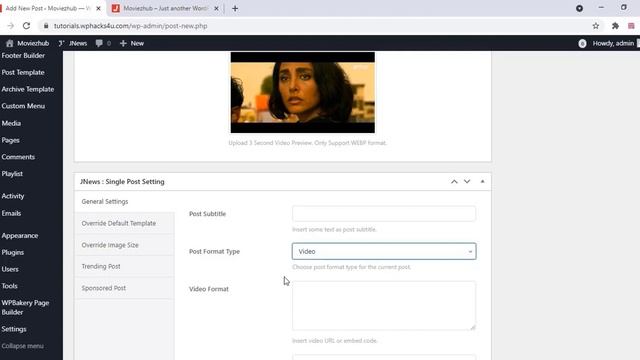Screen dimensions: 640x360
Task: Open the Appearance menu
Action: (20, 236)
